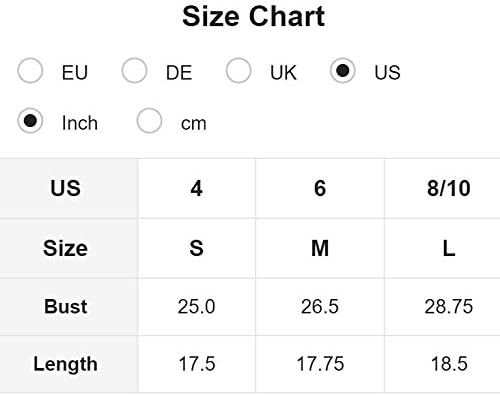
Task: Click the Length row header
Action: click(69, 364)
